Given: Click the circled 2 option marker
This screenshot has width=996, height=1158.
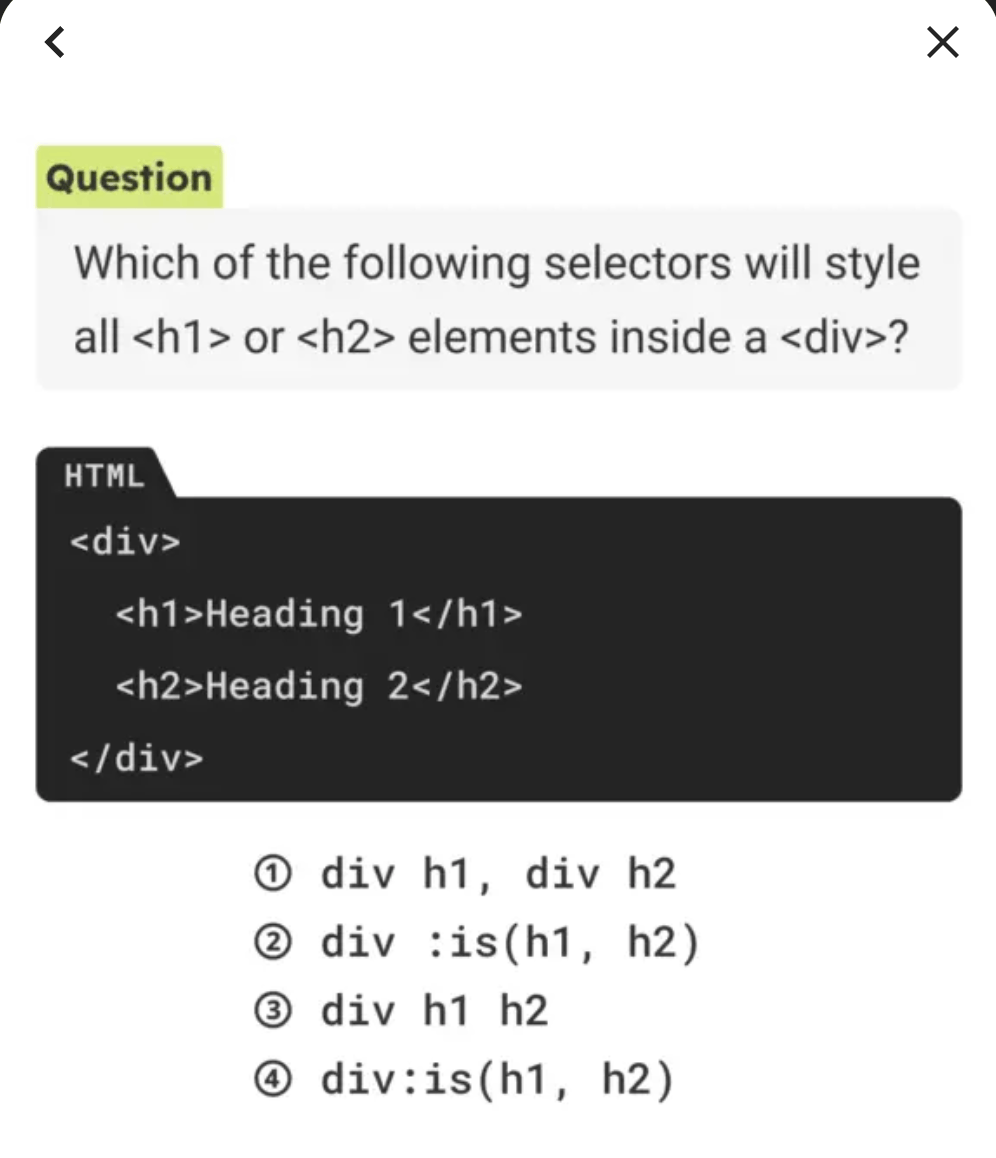Looking at the screenshot, I should (273, 944).
